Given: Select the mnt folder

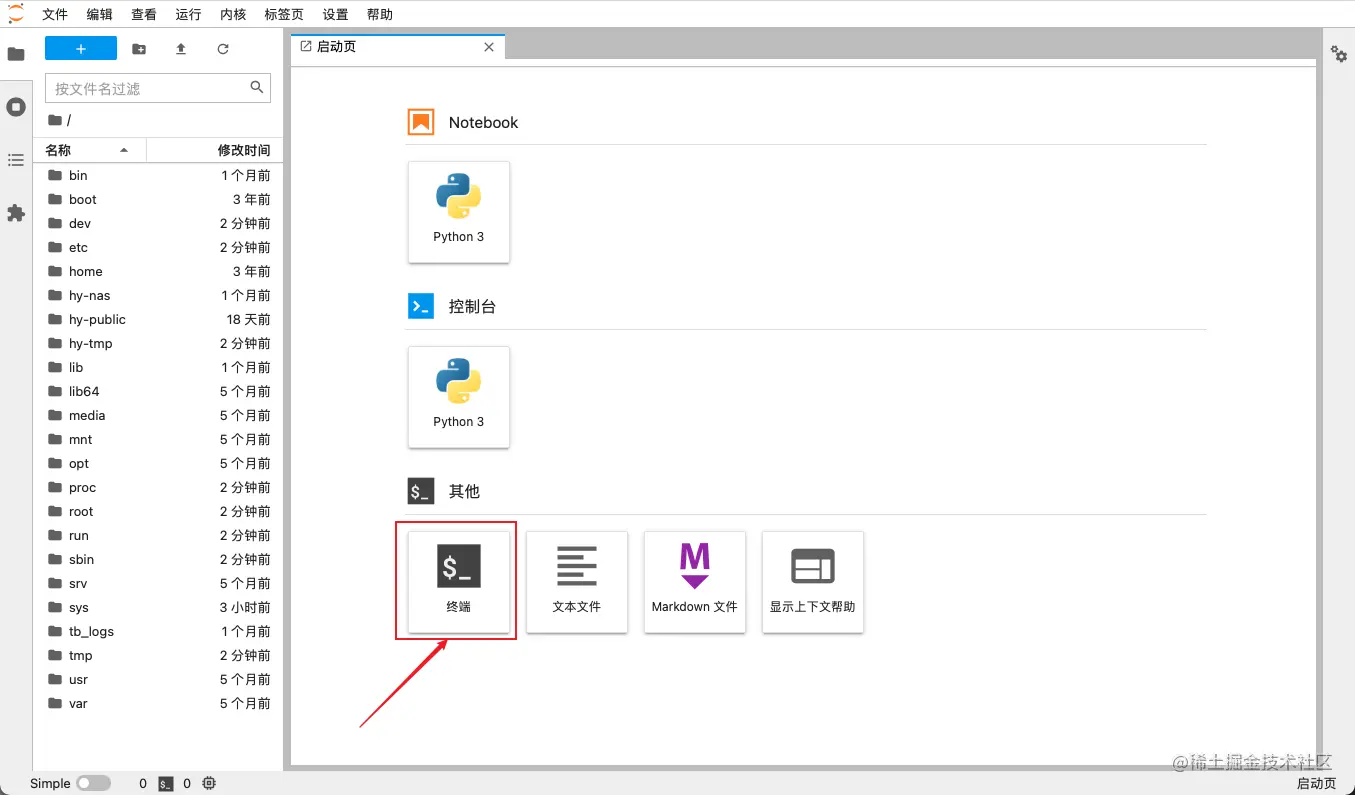Looking at the screenshot, I should click(x=158, y=439).
